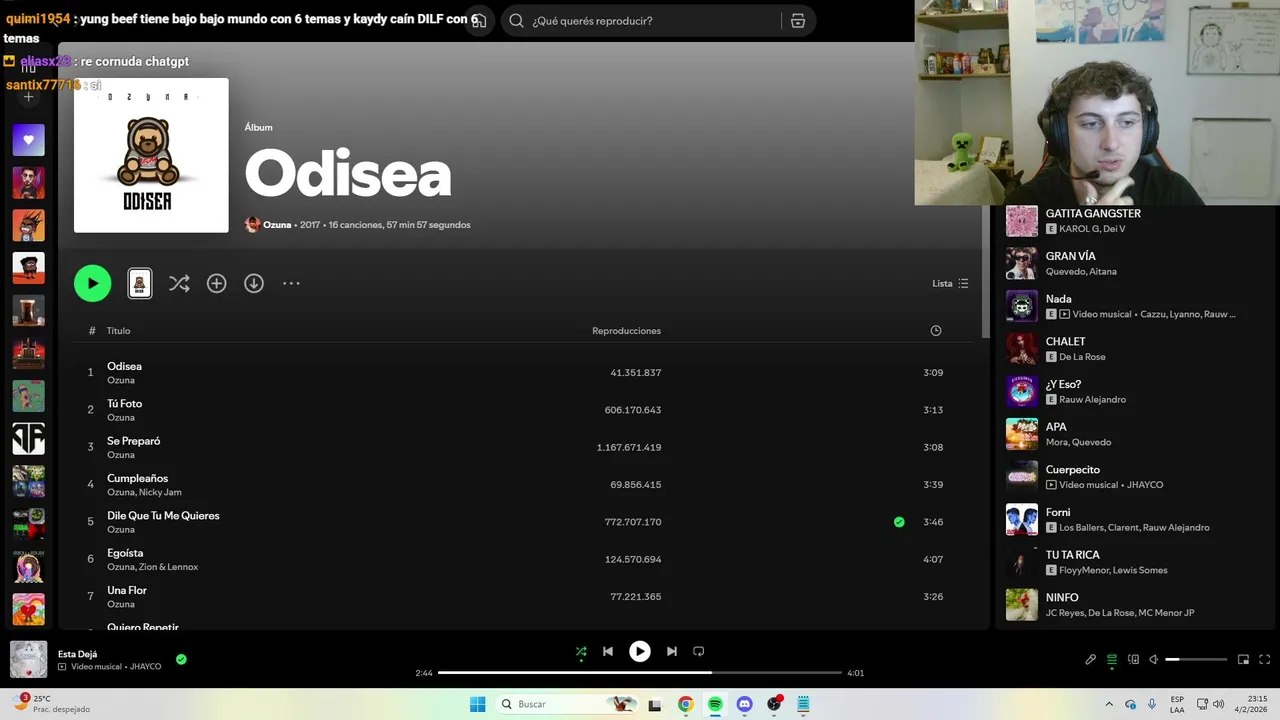Screen dimensions: 1280x720
Task: Click the duration clock column header
Action: 935,331
